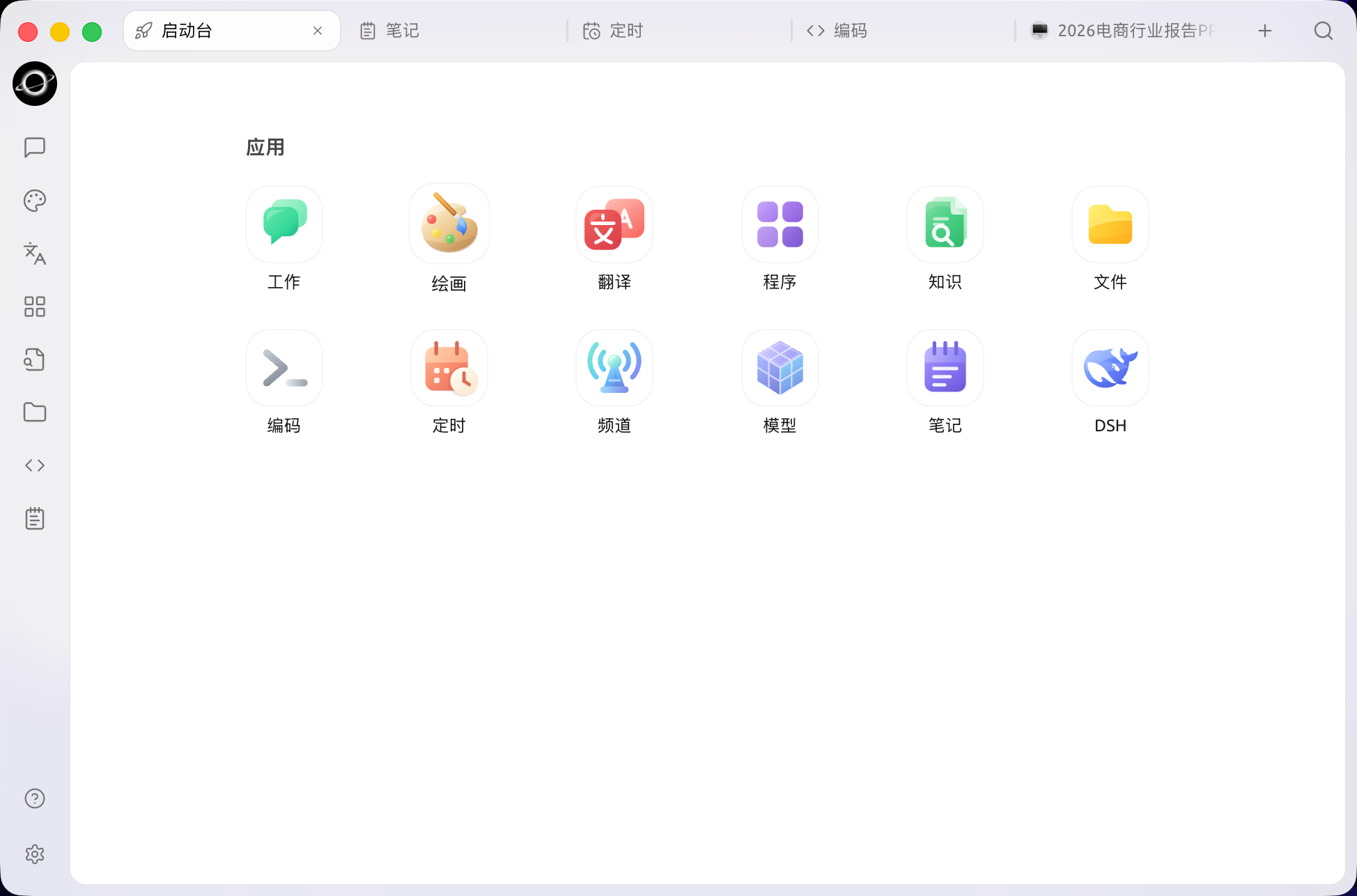
Task: Open translate icon in sidebar
Action: [35, 254]
